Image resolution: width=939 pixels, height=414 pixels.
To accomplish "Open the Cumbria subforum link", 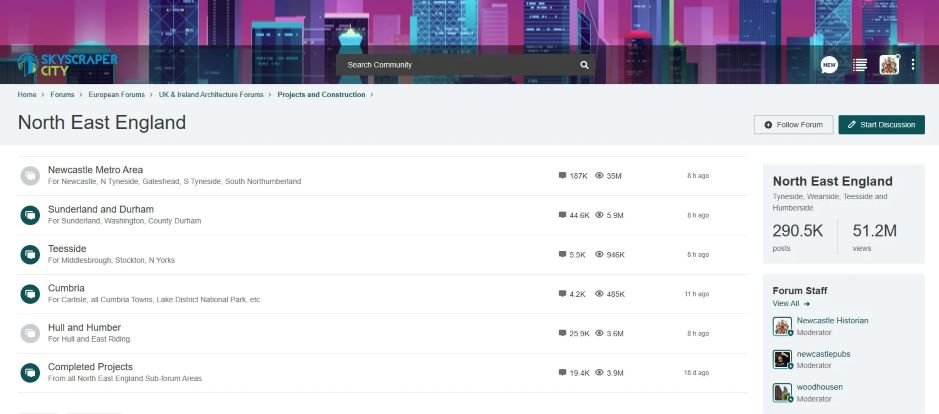I will (66, 288).
